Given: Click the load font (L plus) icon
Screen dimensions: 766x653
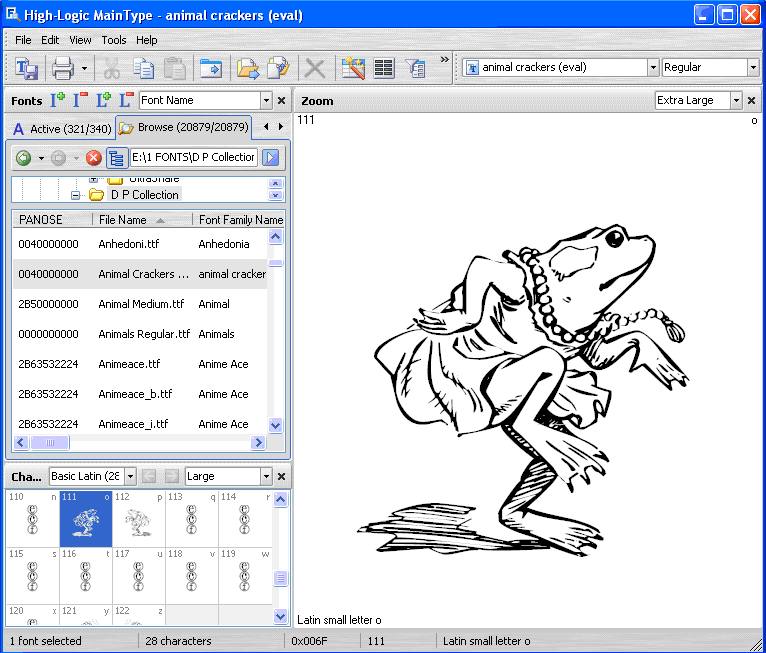Looking at the screenshot, I should [103, 100].
